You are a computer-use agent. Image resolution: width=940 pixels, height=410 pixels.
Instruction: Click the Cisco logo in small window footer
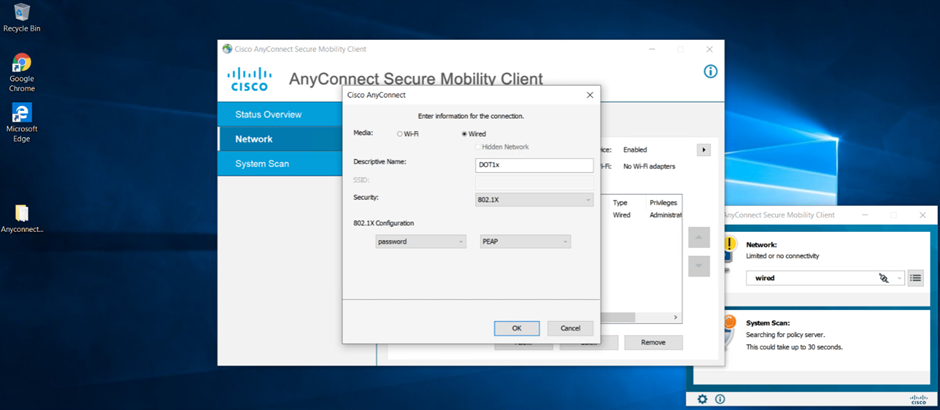(x=918, y=399)
